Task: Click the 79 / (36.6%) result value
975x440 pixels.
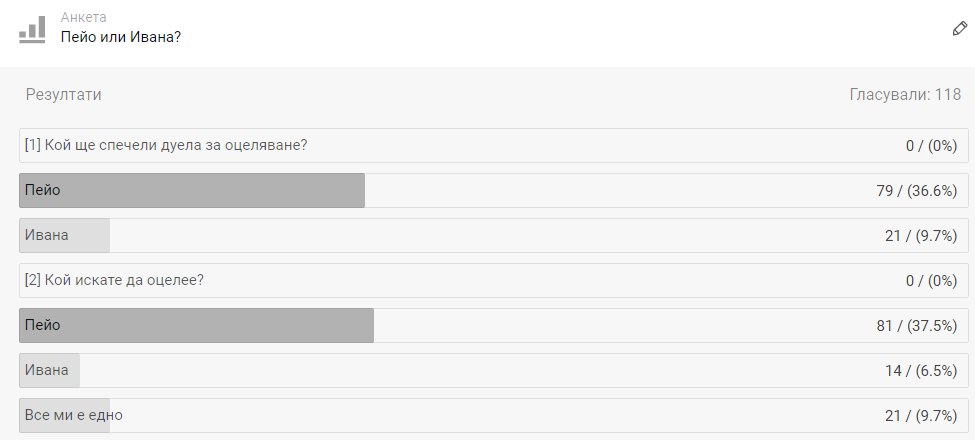Action: click(917, 191)
